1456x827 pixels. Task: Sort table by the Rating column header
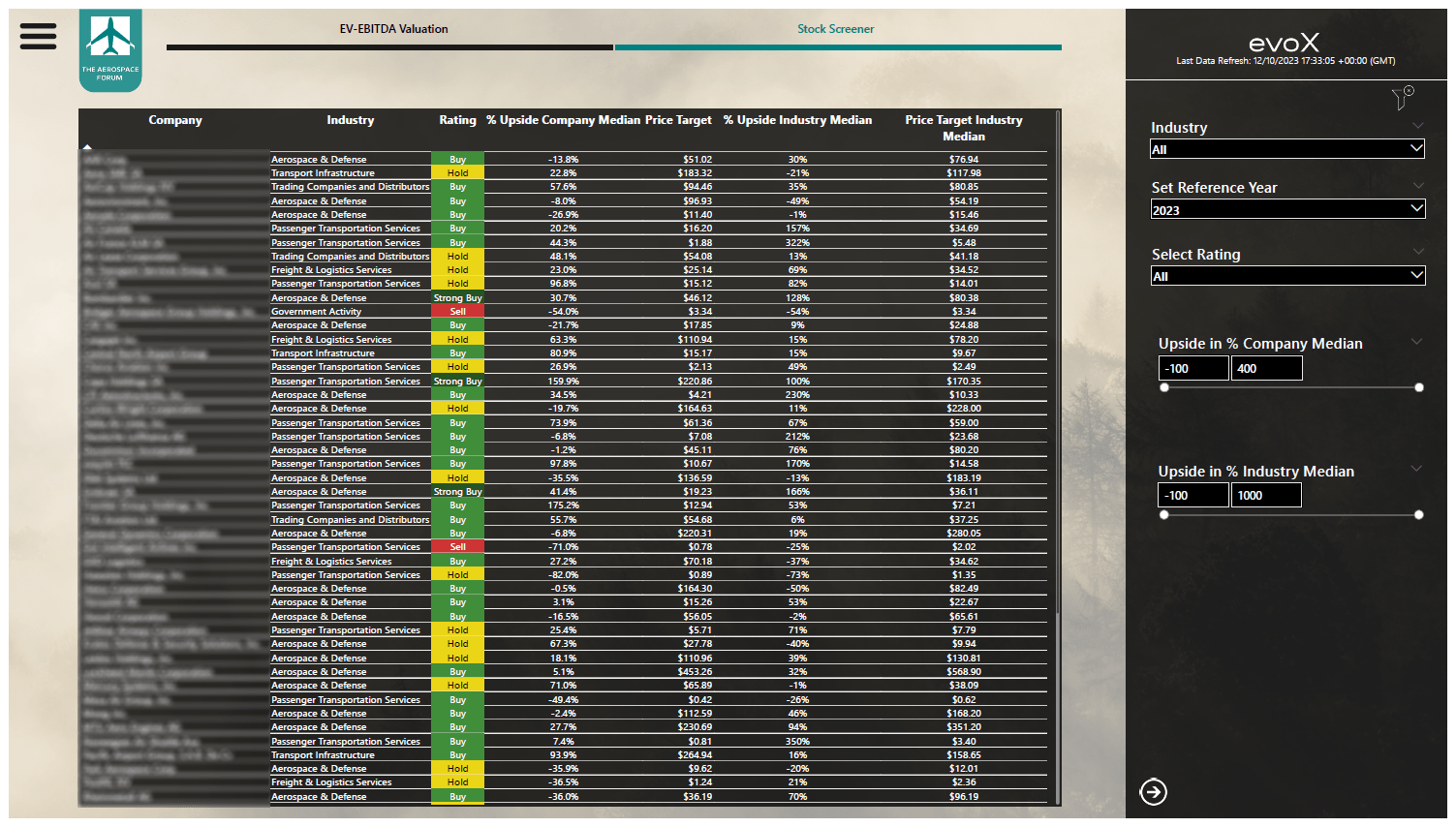pos(457,120)
